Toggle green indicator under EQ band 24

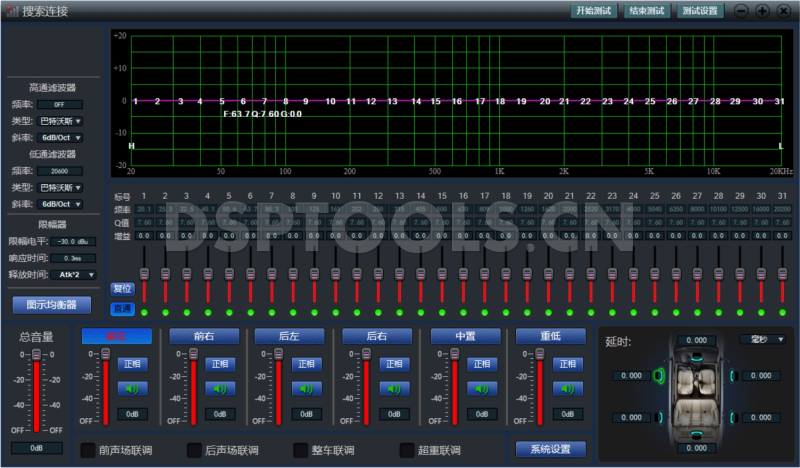tap(633, 312)
